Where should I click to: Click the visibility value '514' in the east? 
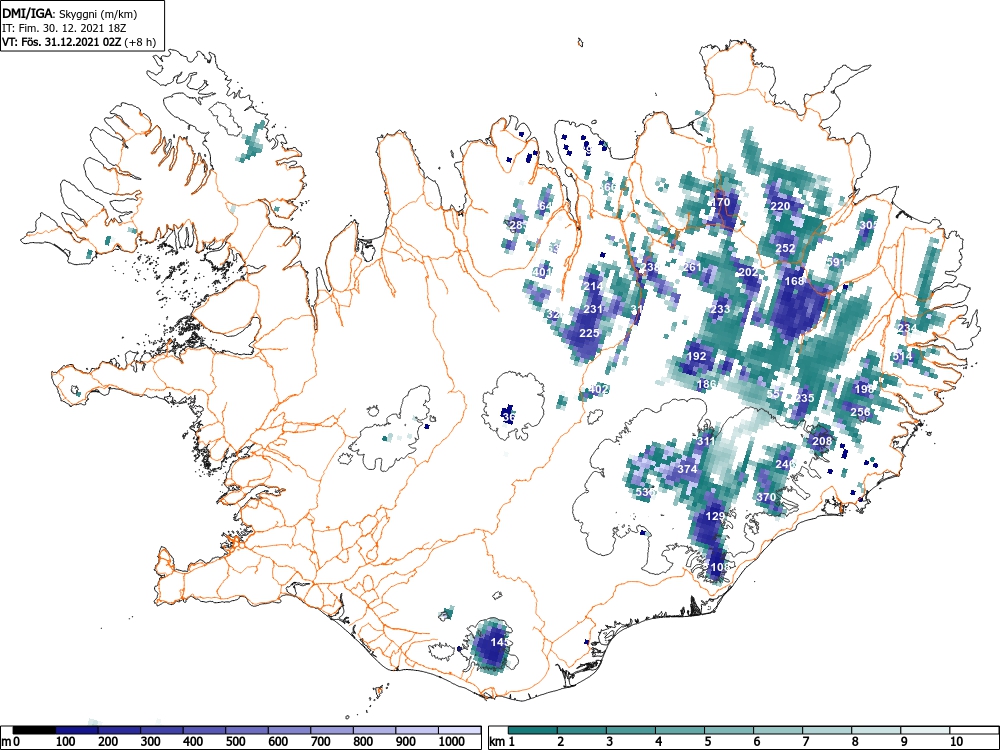point(902,356)
